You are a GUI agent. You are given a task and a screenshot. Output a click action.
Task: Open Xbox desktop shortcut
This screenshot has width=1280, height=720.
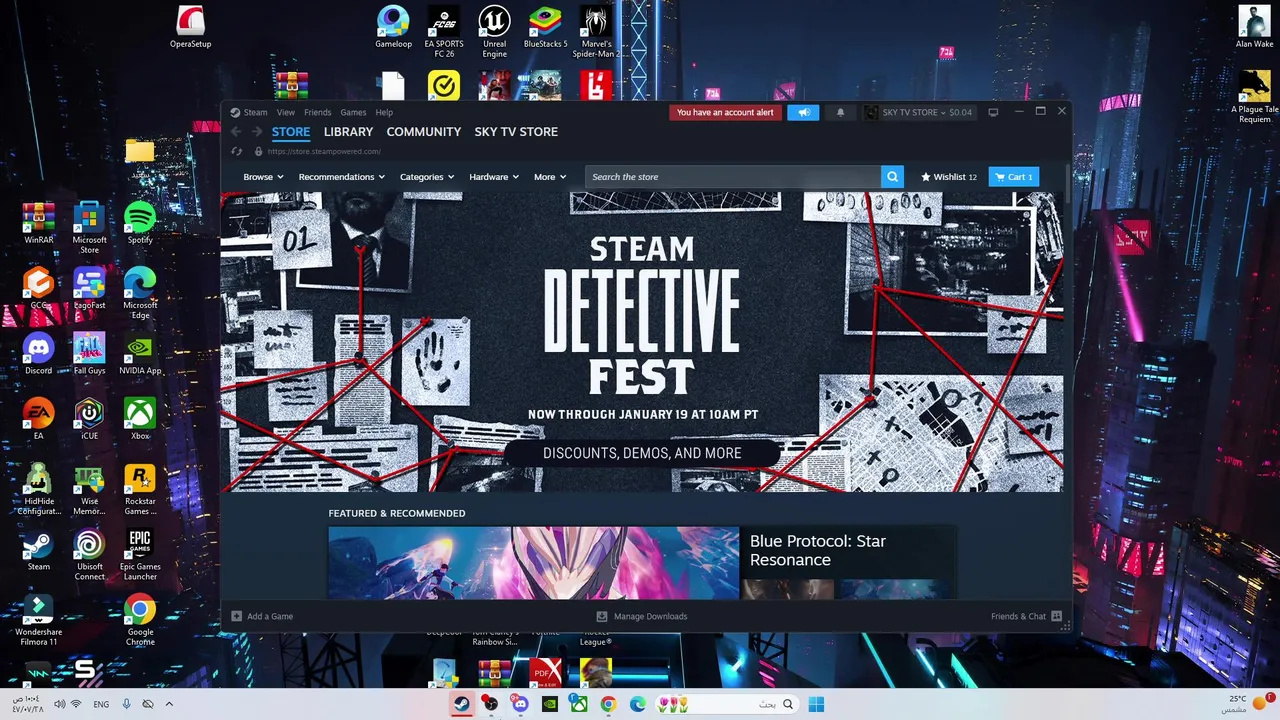click(x=140, y=418)
